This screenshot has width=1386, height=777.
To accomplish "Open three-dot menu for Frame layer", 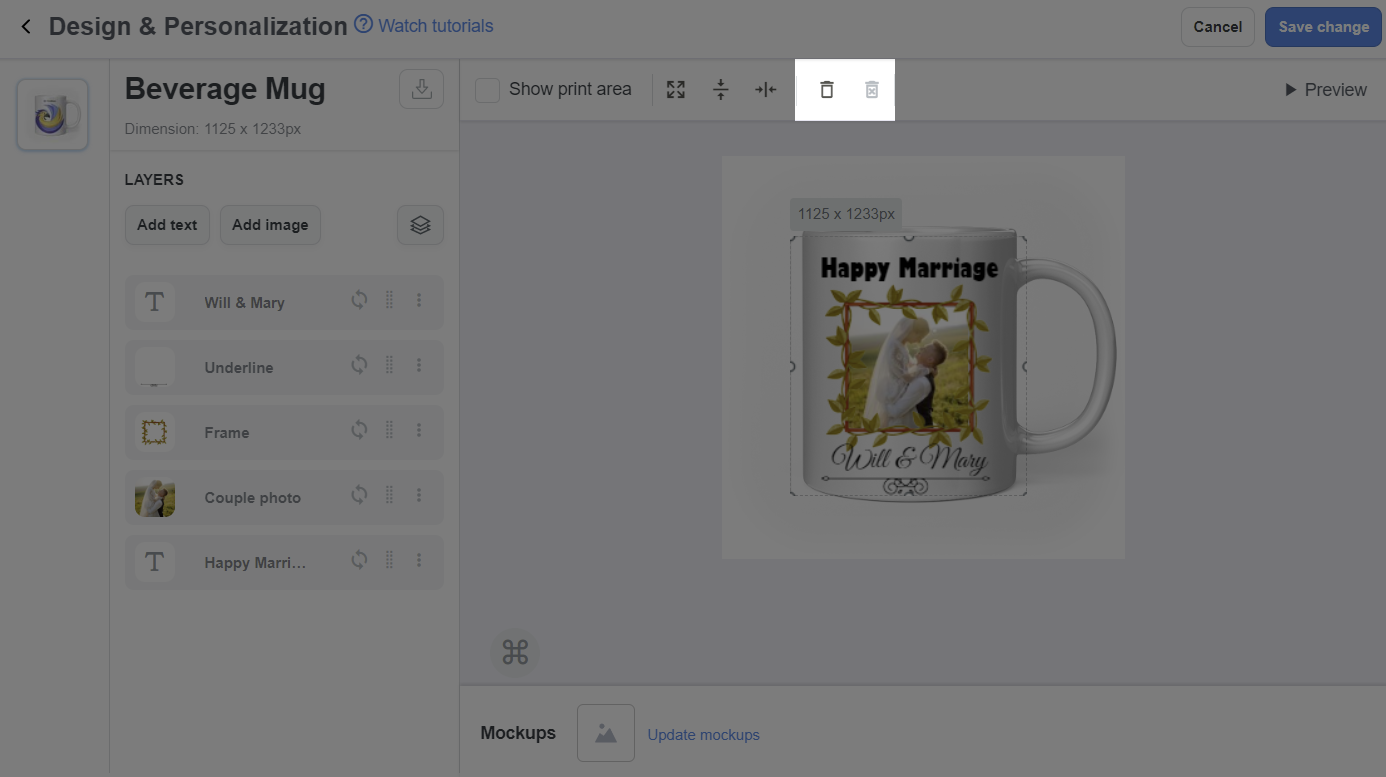I will point(419,430).
